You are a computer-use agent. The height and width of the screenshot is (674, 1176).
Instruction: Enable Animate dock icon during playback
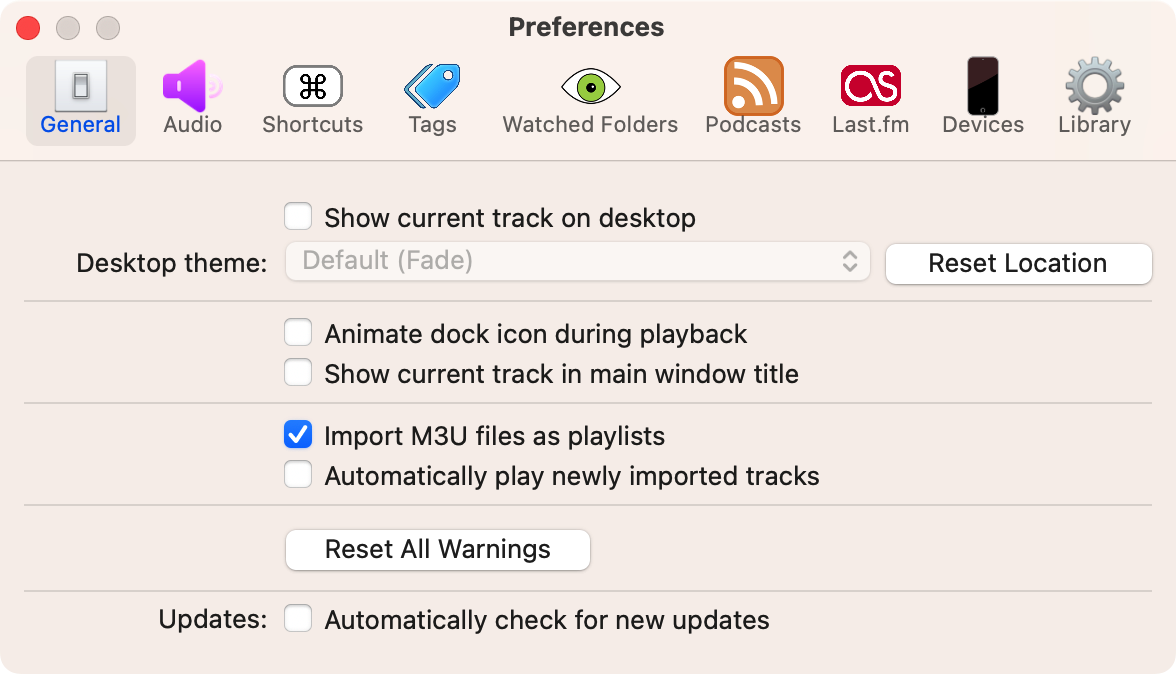click(x=298, y=332)
